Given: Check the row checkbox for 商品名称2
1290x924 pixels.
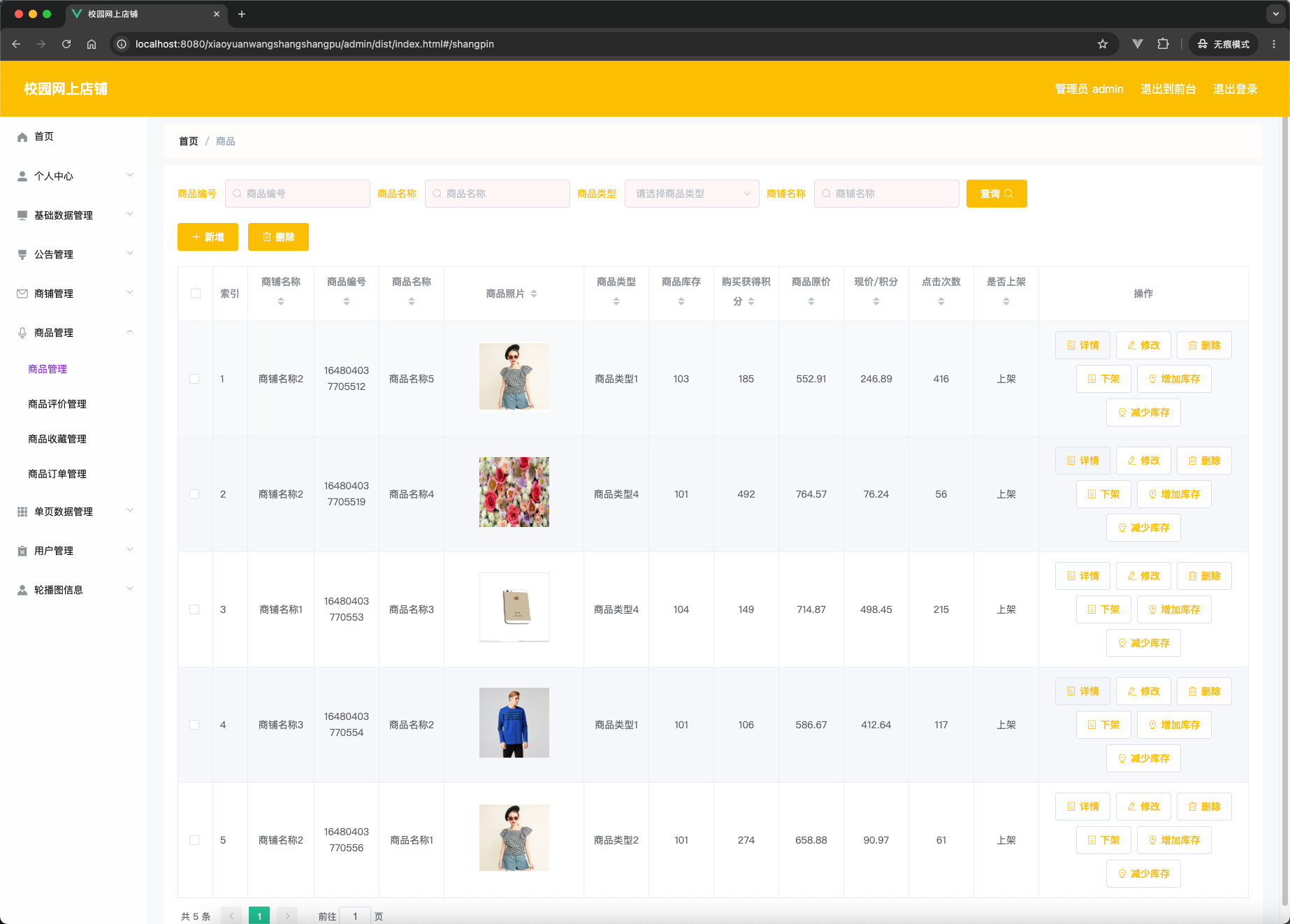Looking at the screenshot, I should coord(194,725).
